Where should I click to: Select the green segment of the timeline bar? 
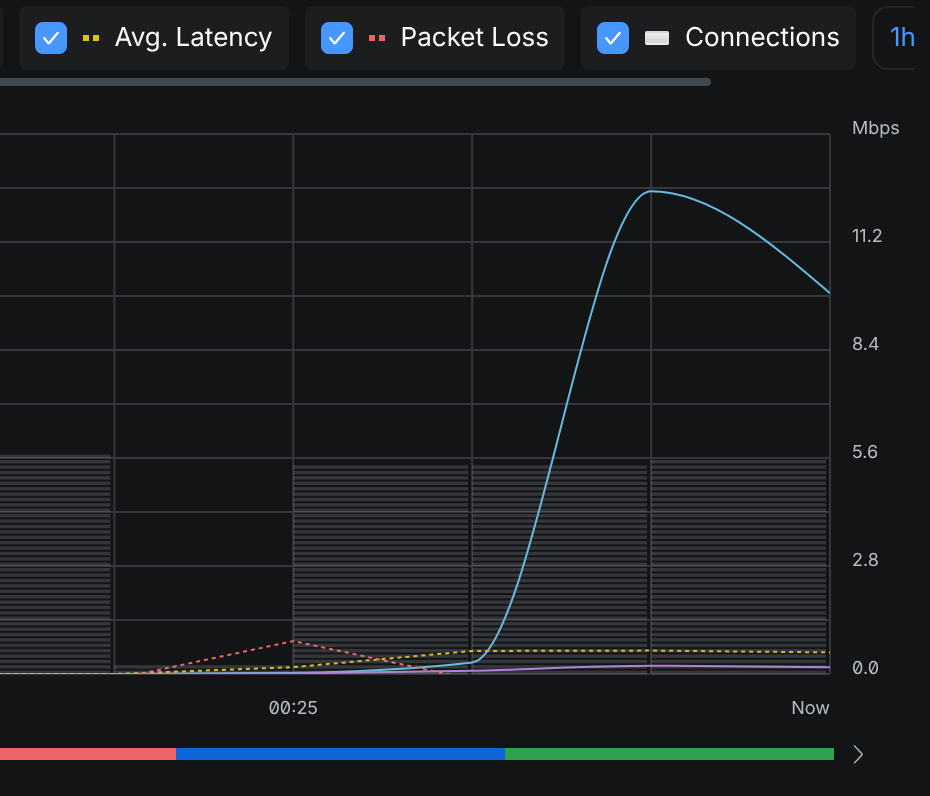pyautogui.click(x=669, y=754)
